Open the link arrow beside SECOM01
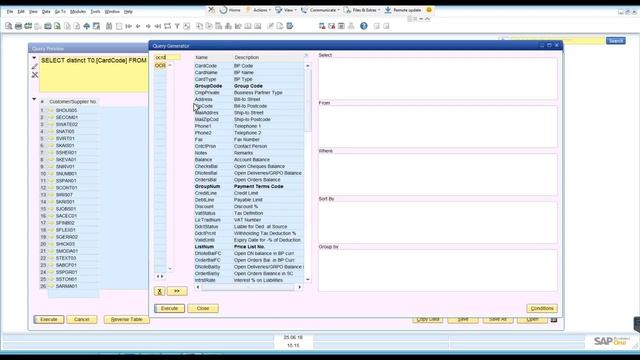The image size is (640, 360). click(x=51, y=118)
